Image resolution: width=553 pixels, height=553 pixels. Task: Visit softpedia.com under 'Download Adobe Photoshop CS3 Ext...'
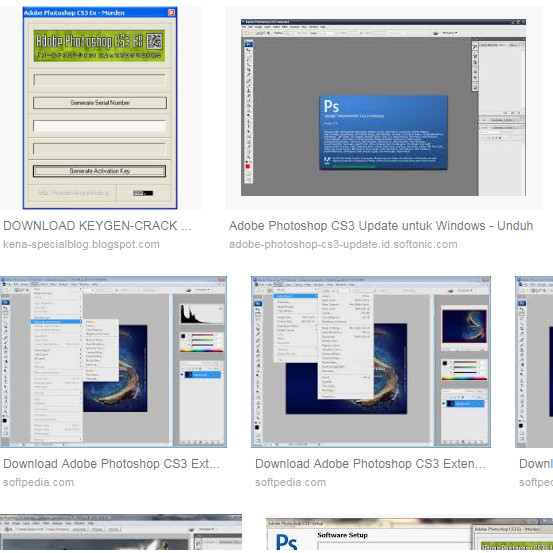point(38,482)
